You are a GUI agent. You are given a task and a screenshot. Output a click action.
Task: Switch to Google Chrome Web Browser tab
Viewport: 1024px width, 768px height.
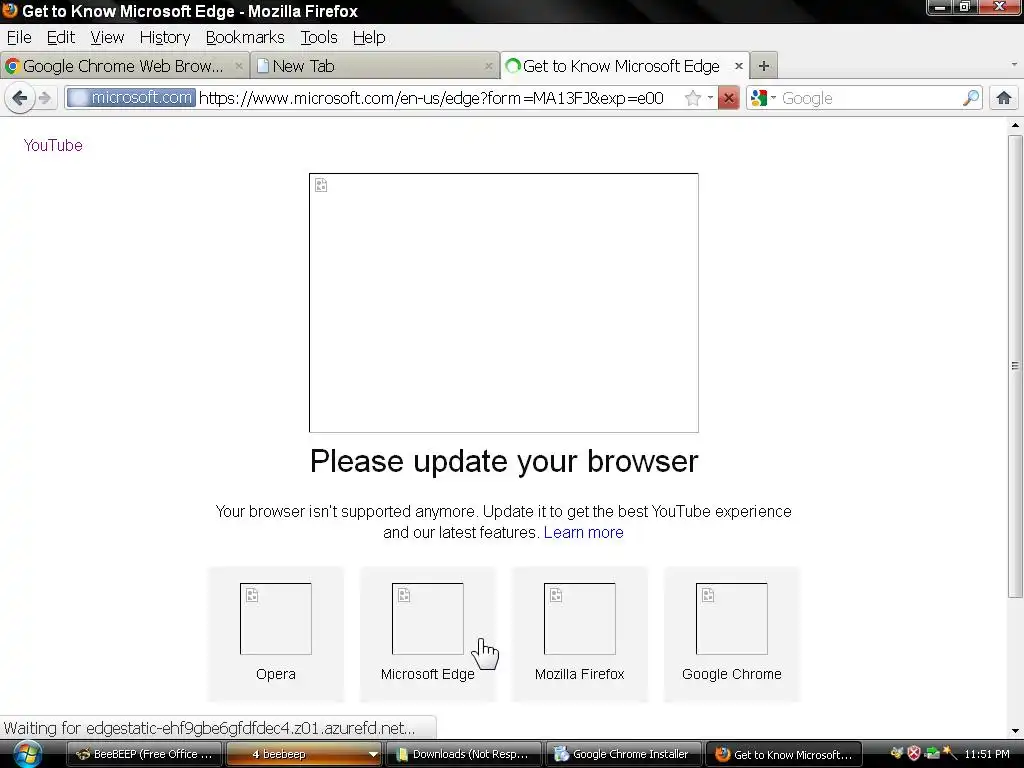click(x=124, y=66)
